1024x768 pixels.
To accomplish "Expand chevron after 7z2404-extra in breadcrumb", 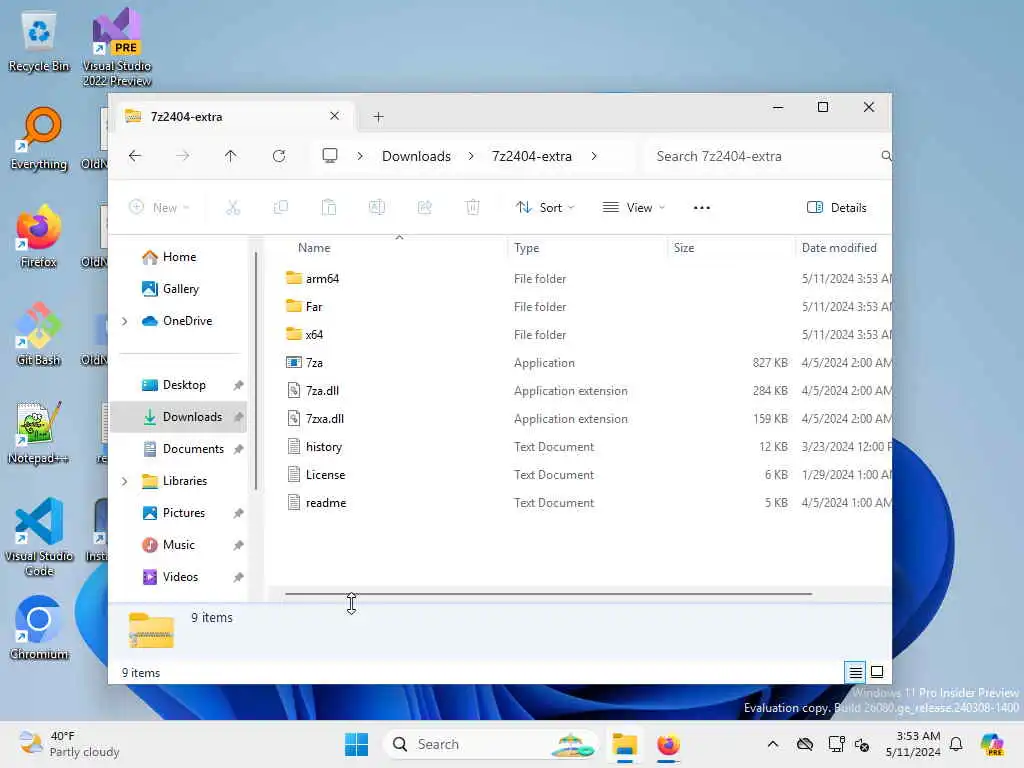I will click(x=594, y=156).
